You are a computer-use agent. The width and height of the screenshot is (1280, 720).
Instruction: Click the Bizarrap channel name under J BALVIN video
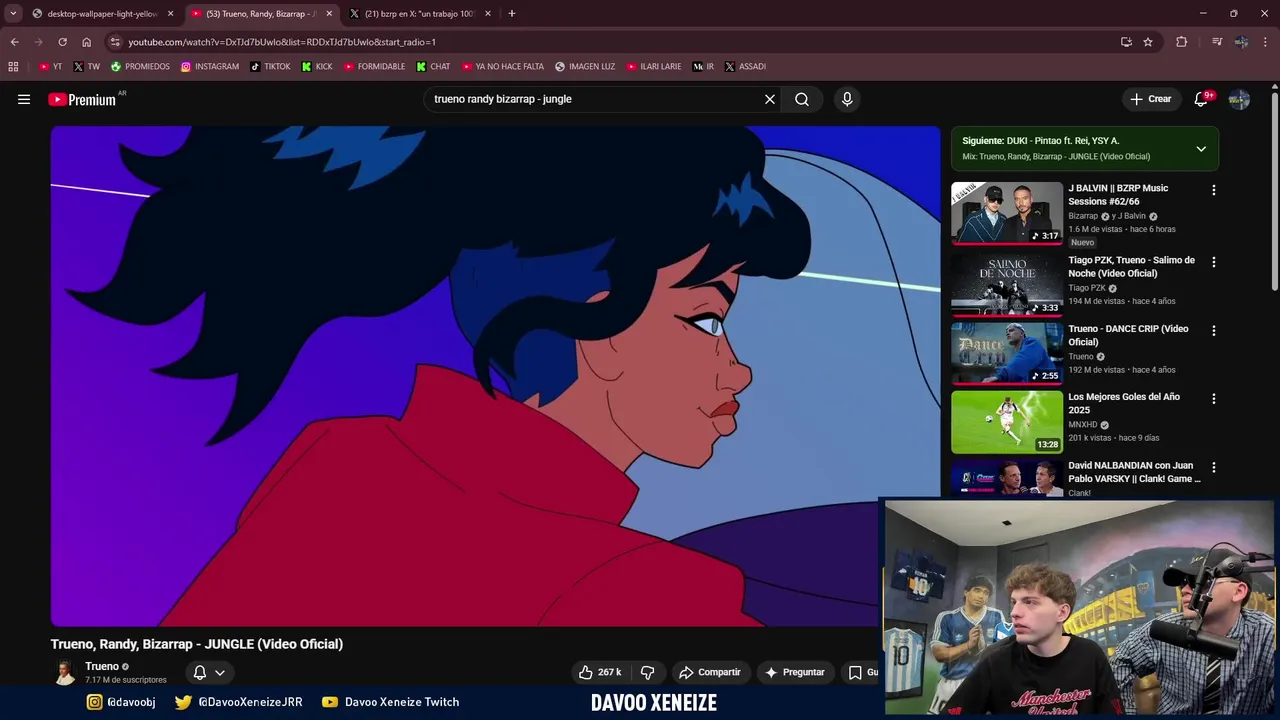pyautogui.click(x=1083, y=216)
